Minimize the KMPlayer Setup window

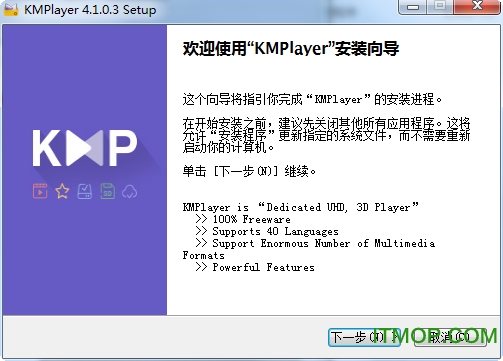click(x=413, y=7)
